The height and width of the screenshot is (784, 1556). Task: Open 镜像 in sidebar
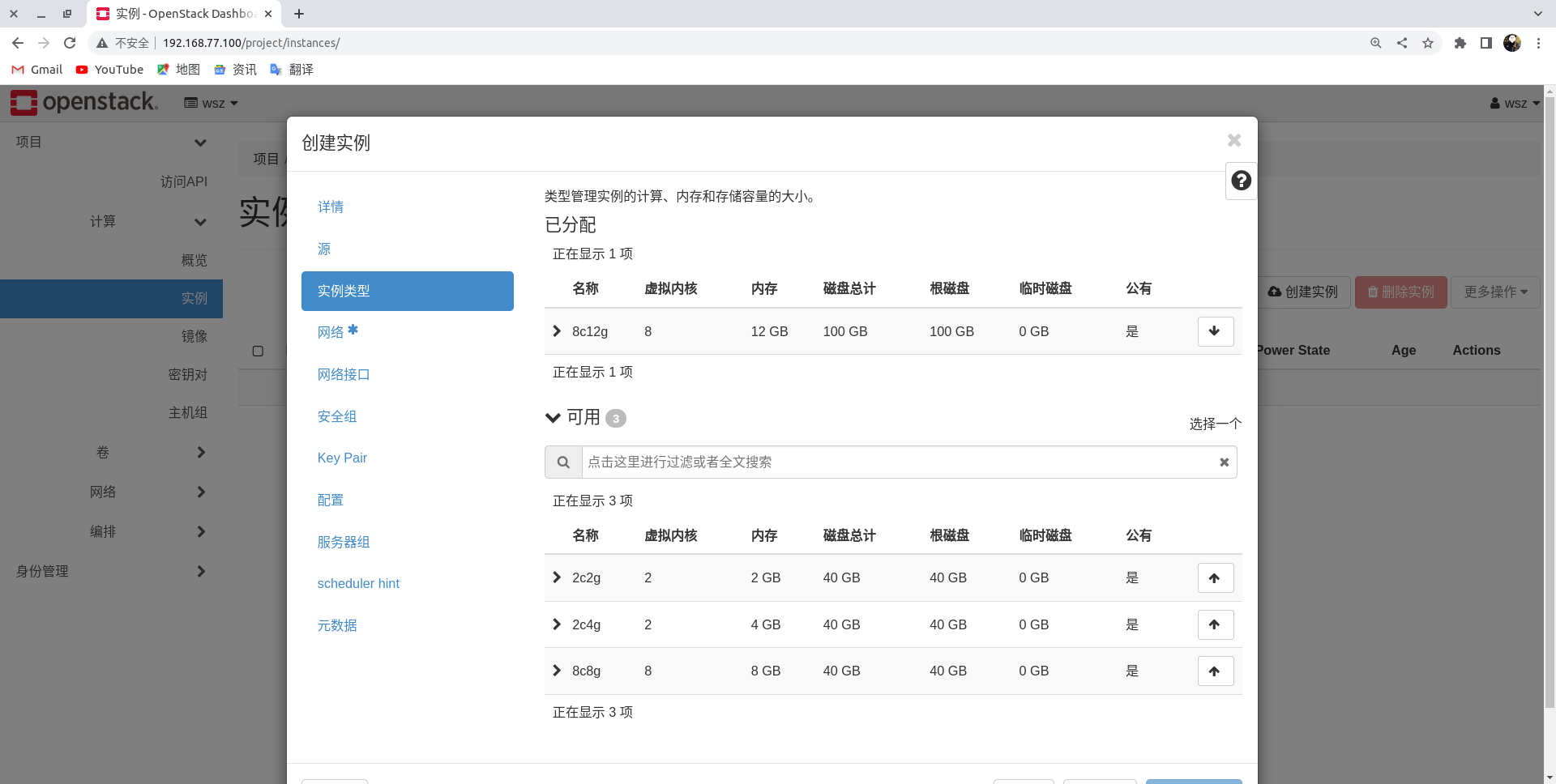pyautogui.click(x=194, y=337)
